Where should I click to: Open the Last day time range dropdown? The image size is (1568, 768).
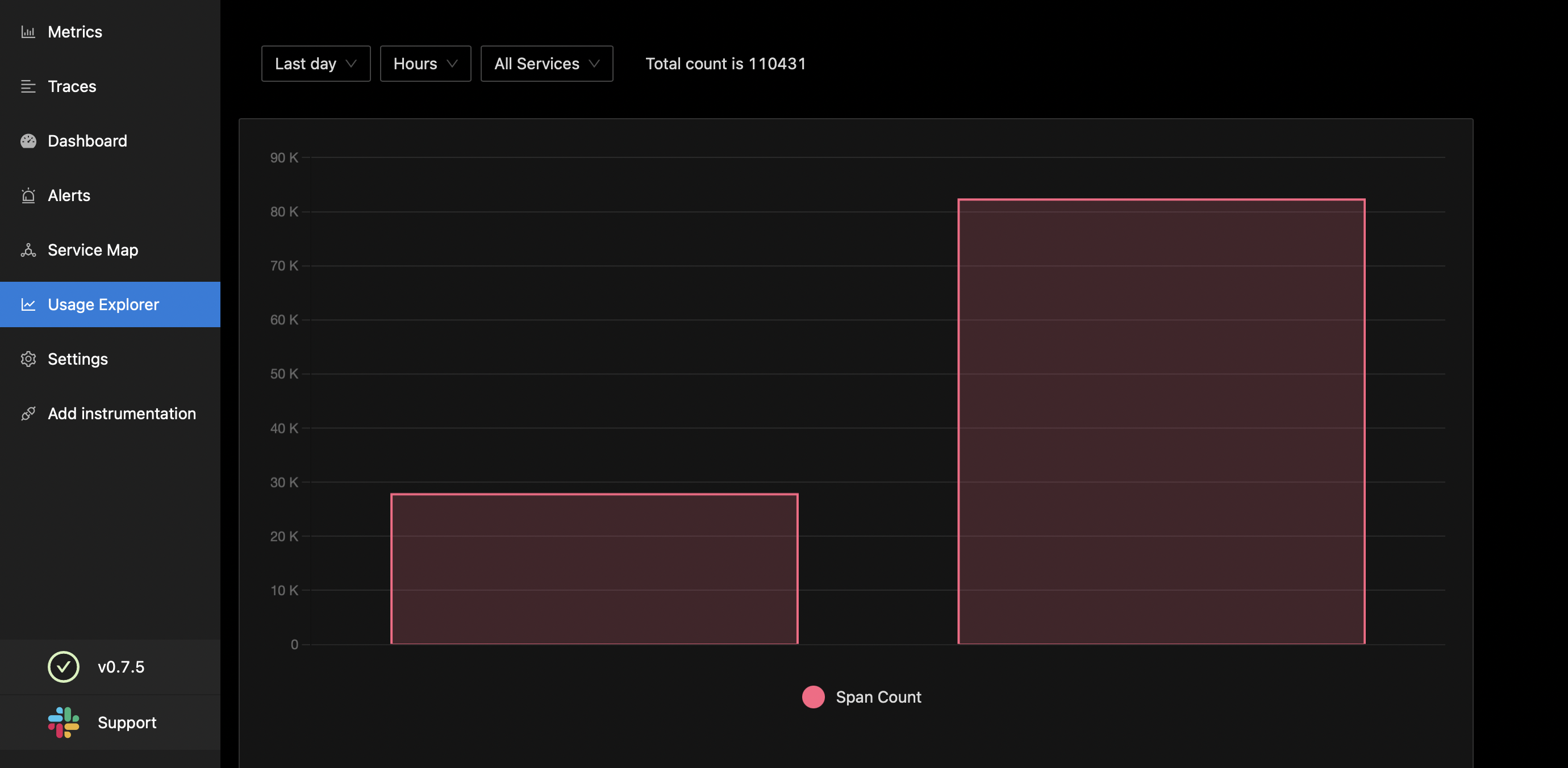(x=315, y=63)
